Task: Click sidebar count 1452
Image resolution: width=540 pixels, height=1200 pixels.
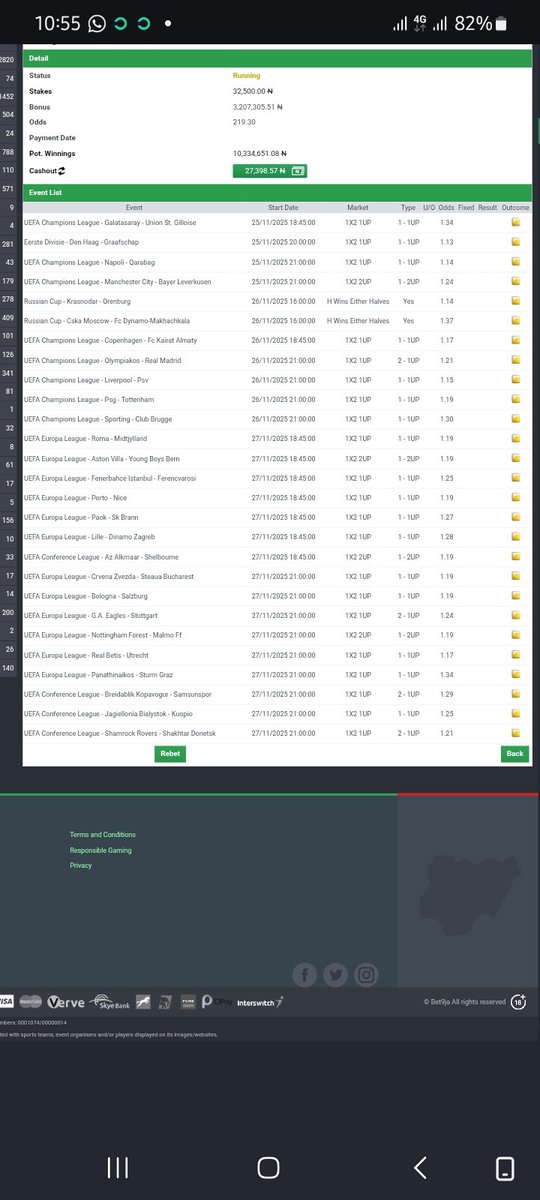Action: [7, 96]
